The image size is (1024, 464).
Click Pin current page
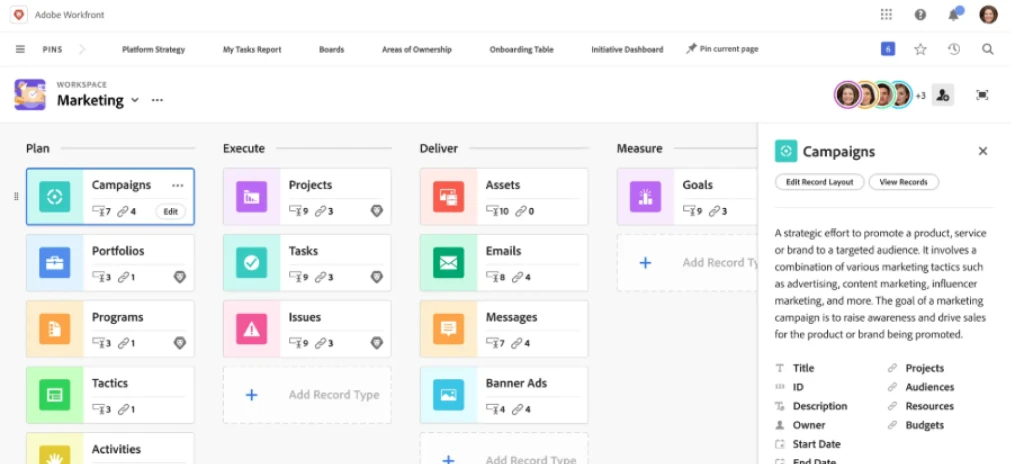[x=722, y=49]
